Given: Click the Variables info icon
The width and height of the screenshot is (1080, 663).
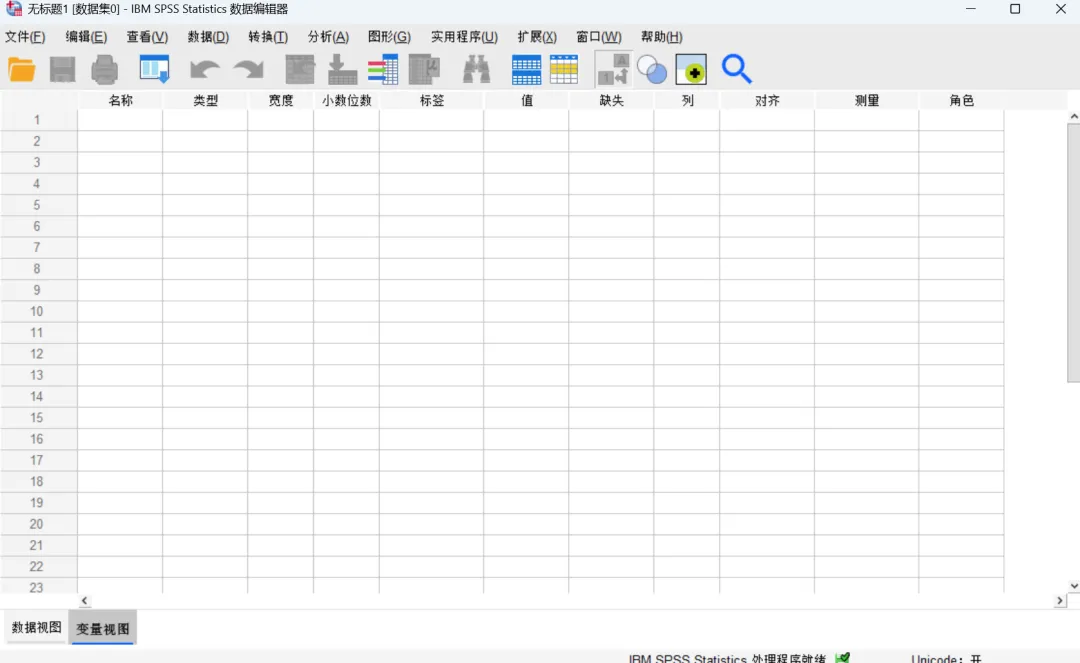Looking at the screenshot, I should point(383,70).
